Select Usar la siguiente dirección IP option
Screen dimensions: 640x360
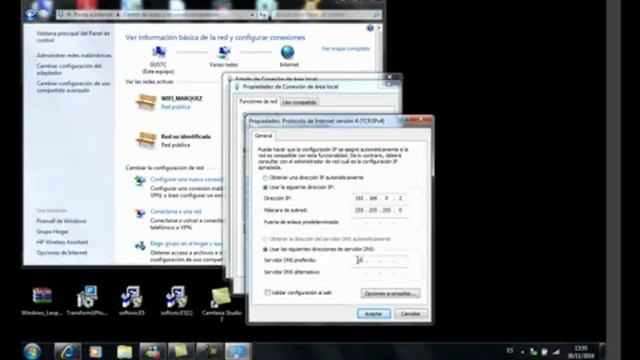point(265,187)
